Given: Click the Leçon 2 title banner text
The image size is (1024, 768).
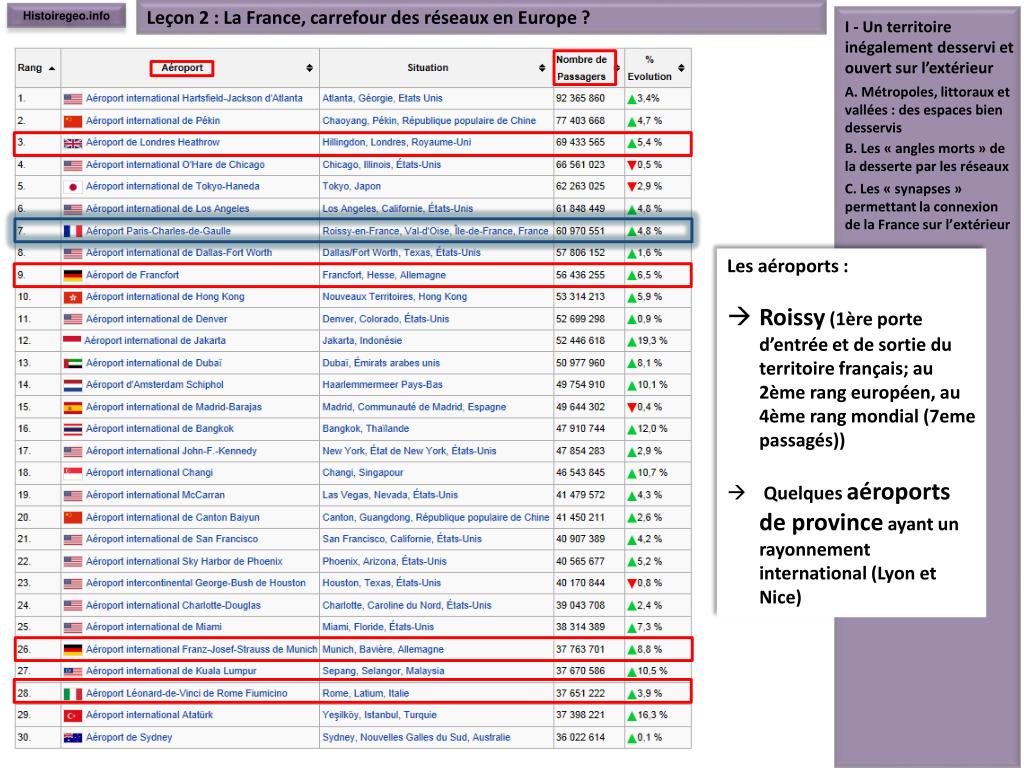Looking at the screenshot, I should click(x=368, y=18).
